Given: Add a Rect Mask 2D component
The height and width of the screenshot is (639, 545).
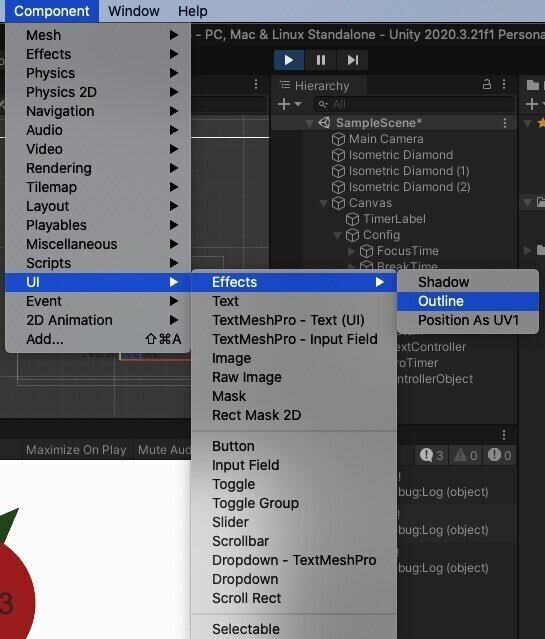Looking at the screenshot, I should [x=294, y=415].
